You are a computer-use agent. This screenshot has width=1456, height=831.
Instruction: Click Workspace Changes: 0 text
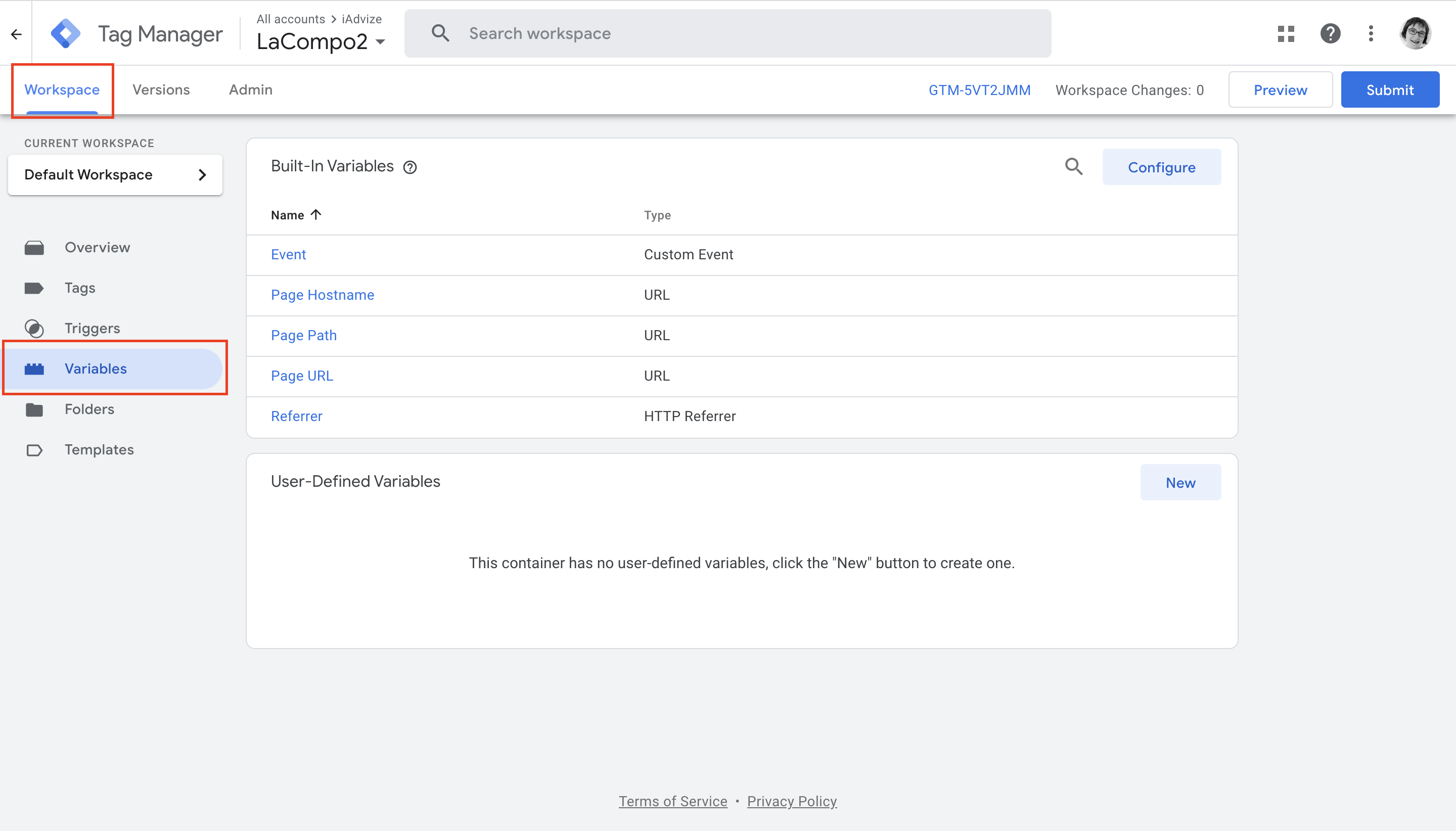pos(1129,90)
